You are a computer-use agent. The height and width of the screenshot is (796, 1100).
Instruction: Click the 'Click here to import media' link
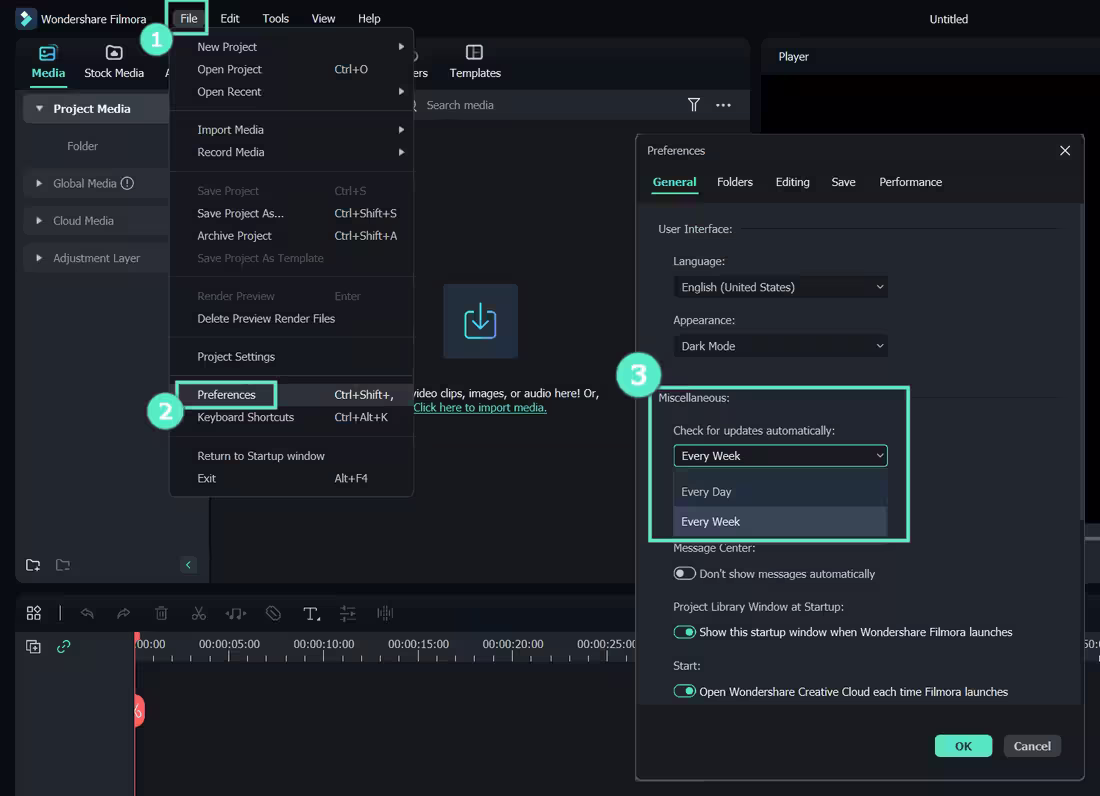480,407
